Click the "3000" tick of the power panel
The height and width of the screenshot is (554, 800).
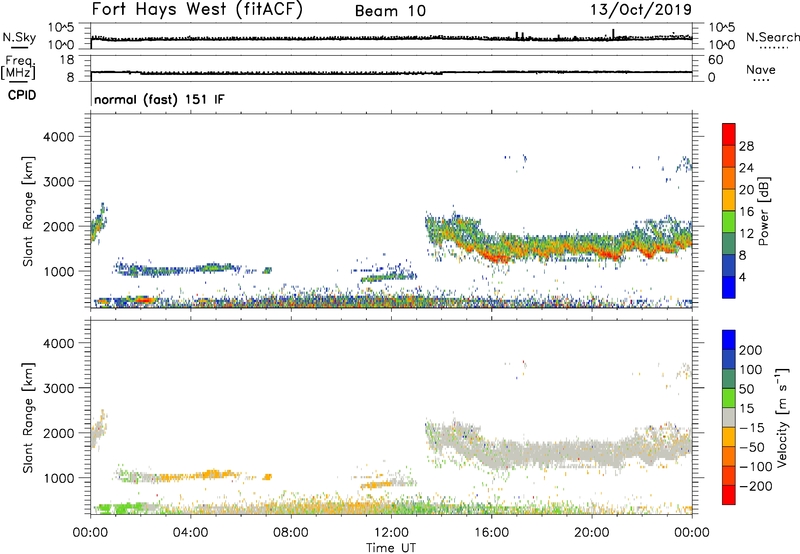(x=58, y=182)
